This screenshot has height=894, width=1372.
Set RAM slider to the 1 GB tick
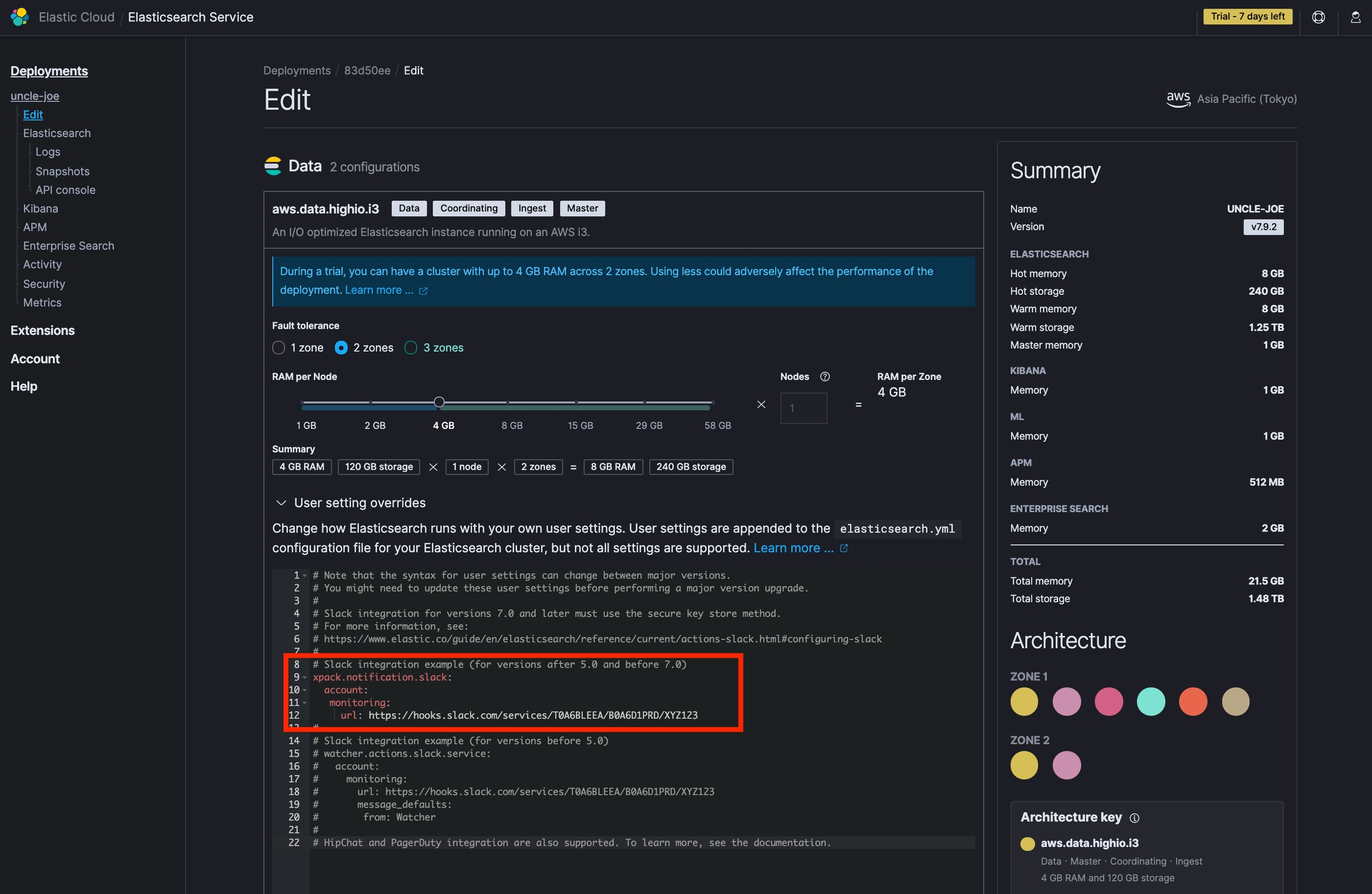(303, 403)
